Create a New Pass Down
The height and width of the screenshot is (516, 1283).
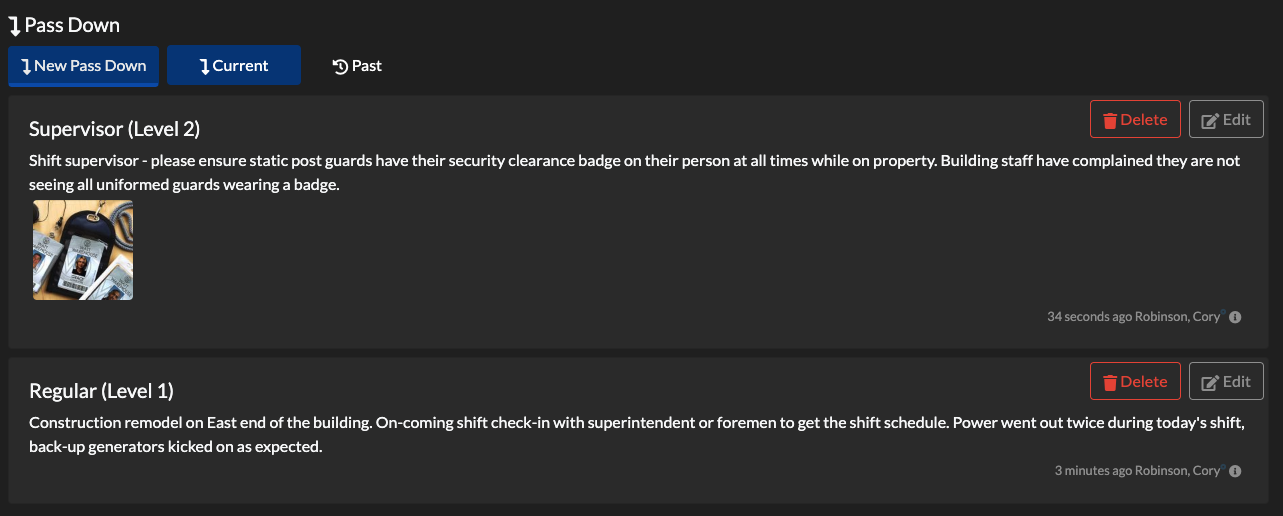coord(83,66)
